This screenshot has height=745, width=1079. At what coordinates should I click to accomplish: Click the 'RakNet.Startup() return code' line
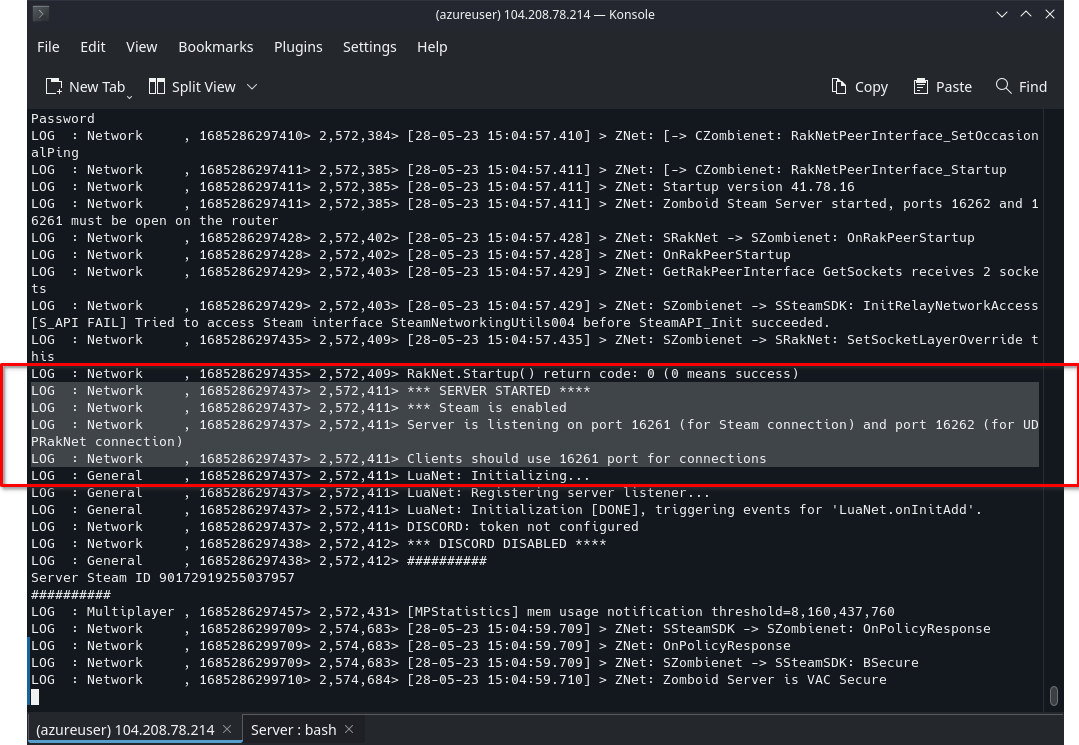pos(415,374)
